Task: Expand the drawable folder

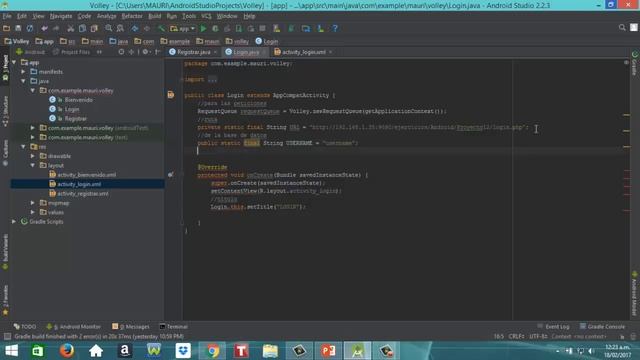Action: (x=33, y=156)
